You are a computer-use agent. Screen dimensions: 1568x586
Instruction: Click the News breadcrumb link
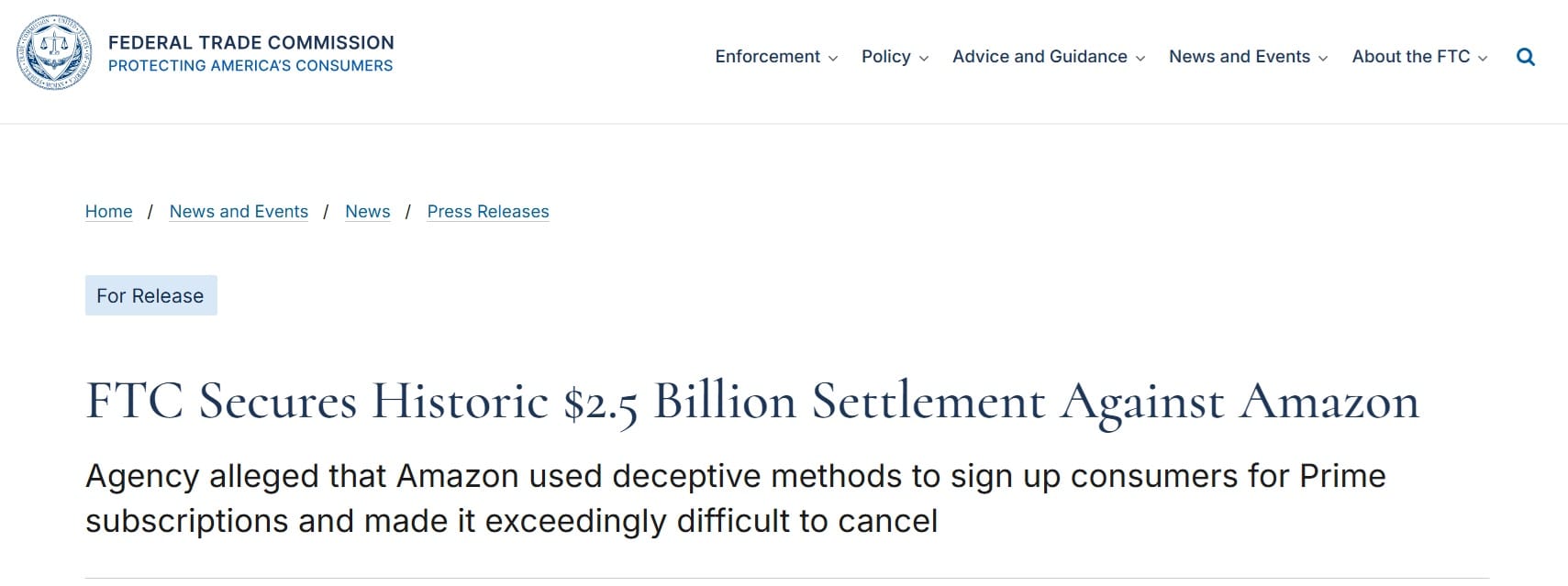point(367,211)
